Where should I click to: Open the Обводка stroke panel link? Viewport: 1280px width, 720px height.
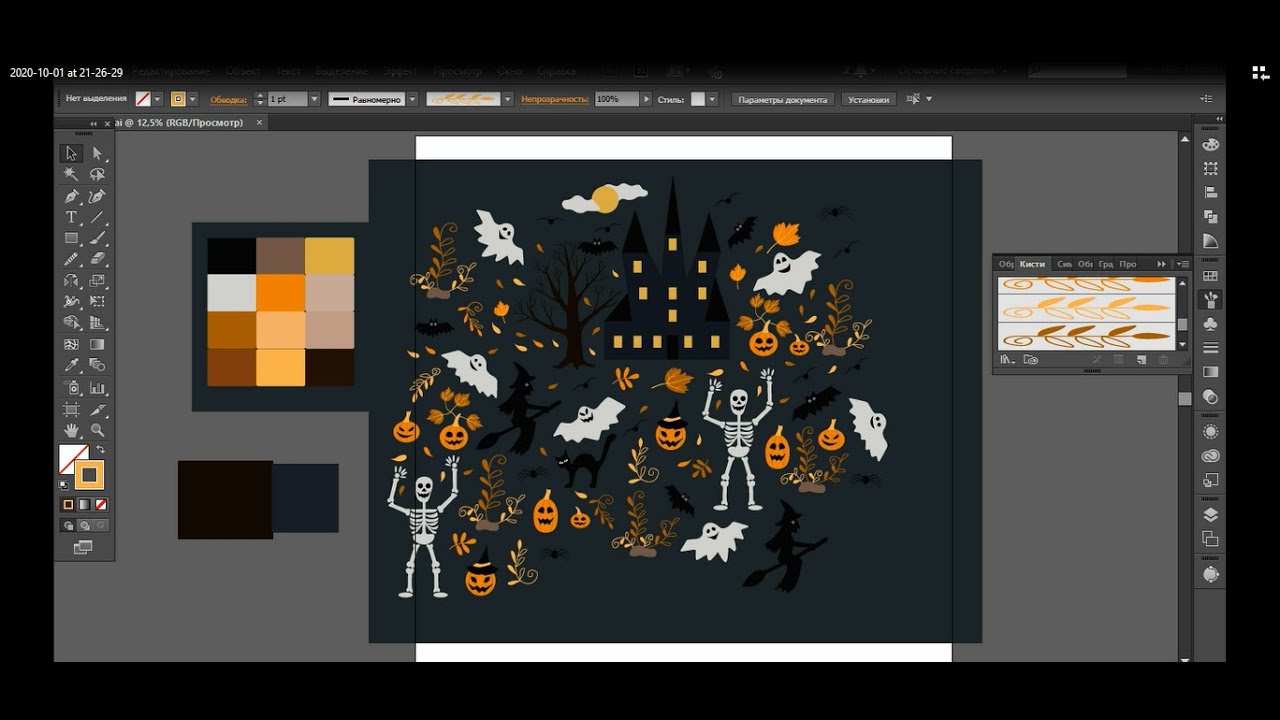pos(228,99)
